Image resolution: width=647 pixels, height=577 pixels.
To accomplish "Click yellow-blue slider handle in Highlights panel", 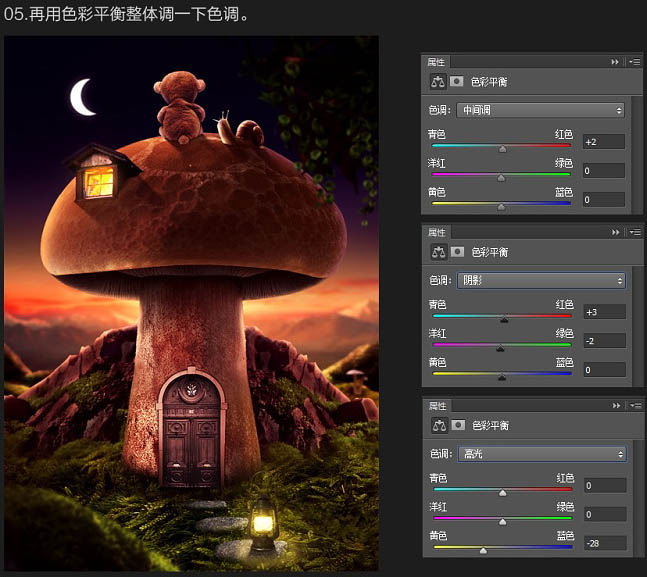I will 483,550.
